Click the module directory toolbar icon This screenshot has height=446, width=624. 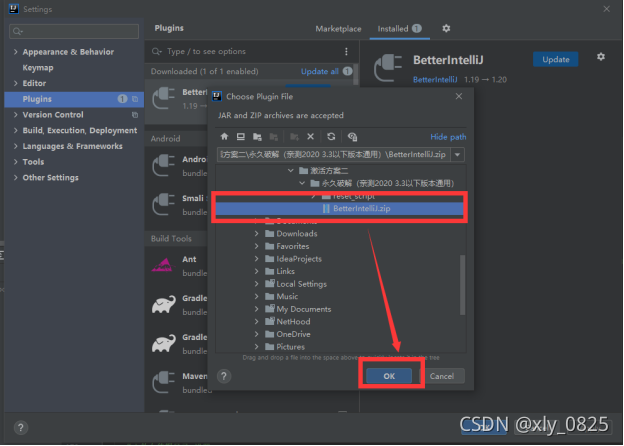point(273,136)
